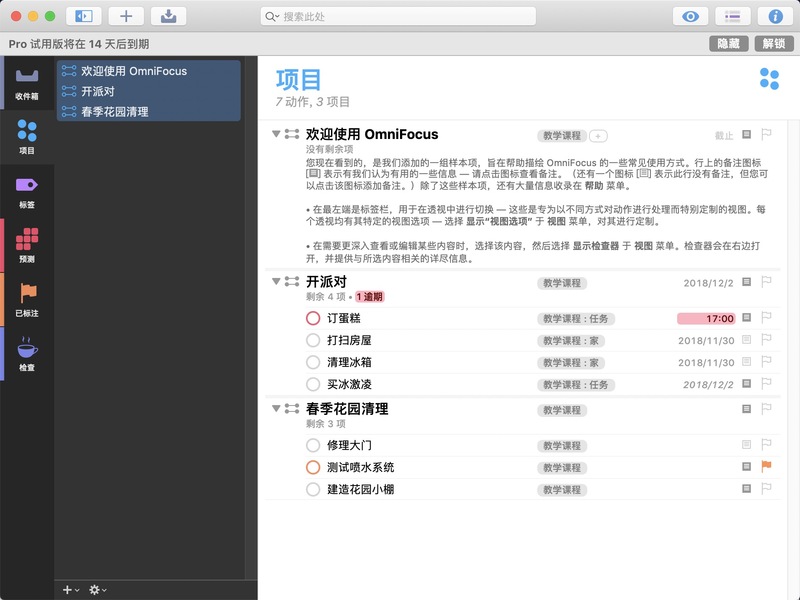Click the 截止 due field of 欢迎使用 OmniFocus

point(723,136)
